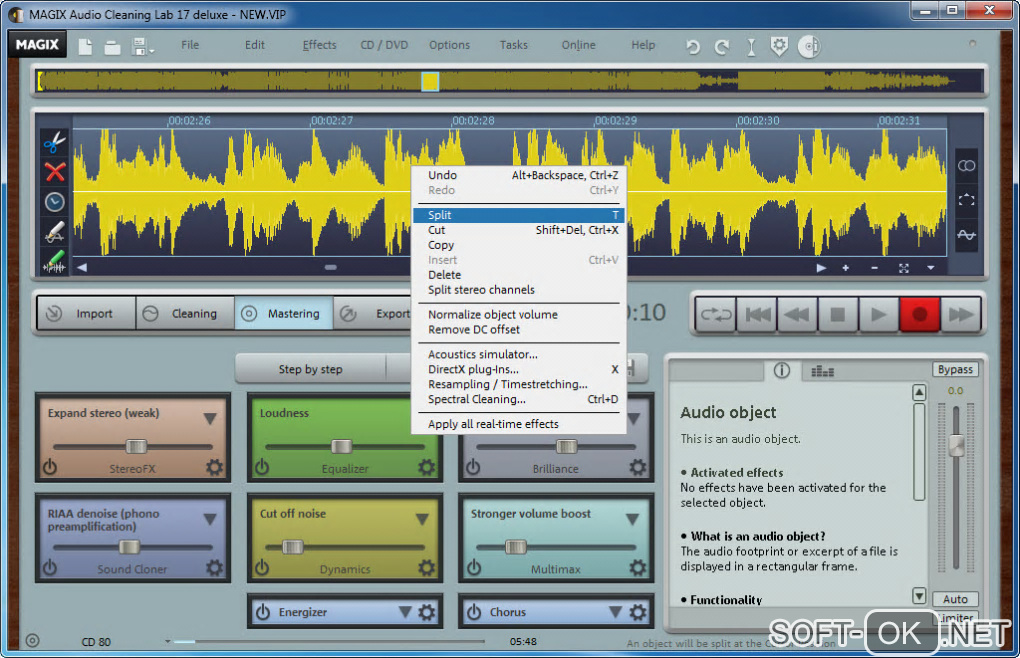1020x658 pixels.
Task: Open Cut off noise preset dropdown
Action: [x=422, y=519]
